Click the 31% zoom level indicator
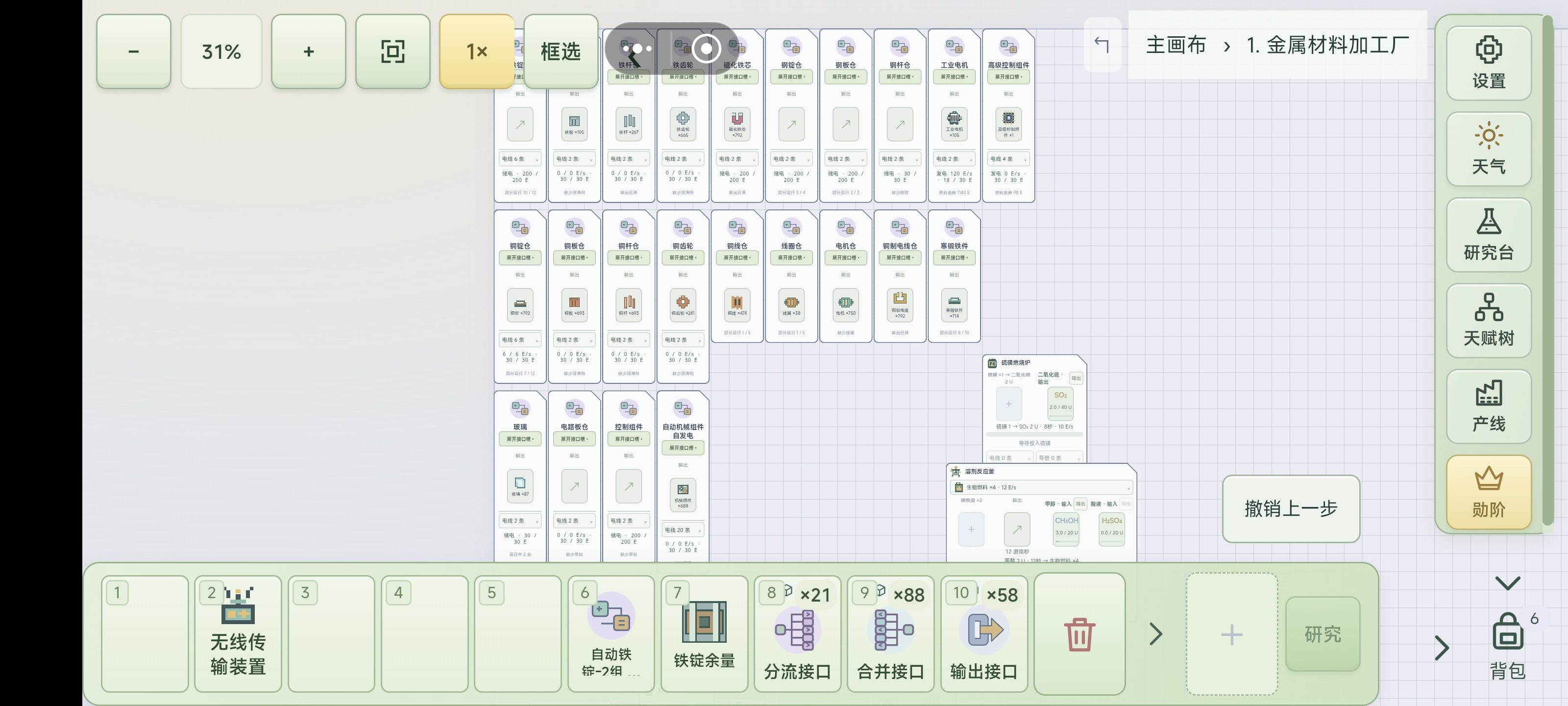This screenshot has height=706, width=1568. pyautogui.click(x=221, y=52)
